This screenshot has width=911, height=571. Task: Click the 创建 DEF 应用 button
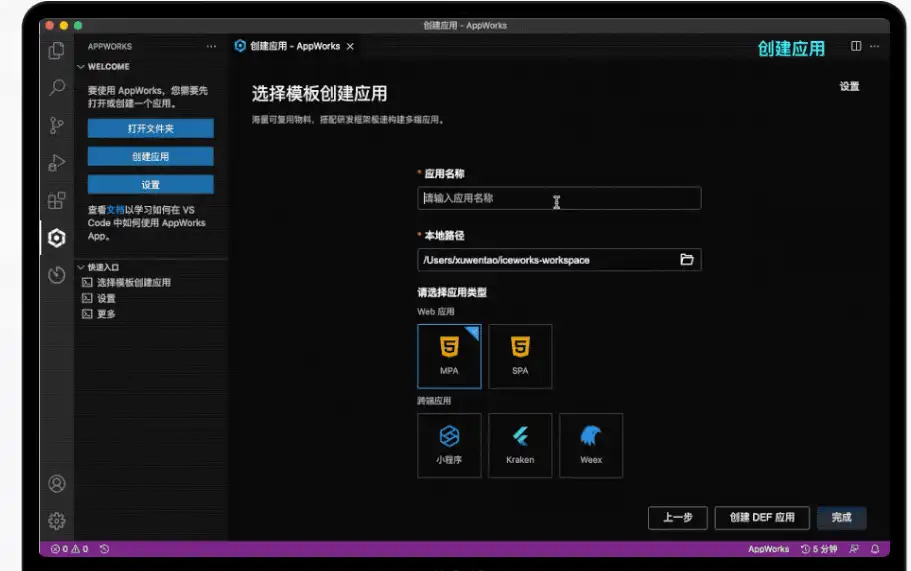[762, 518]
